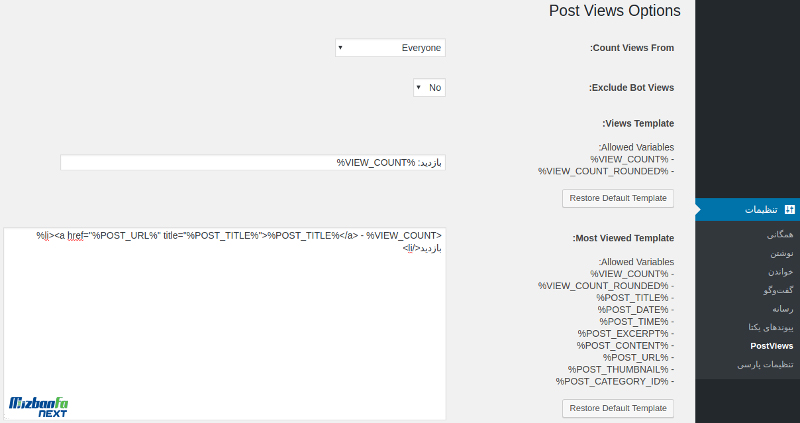Viewport: 800px width, 423px height.
Task: Restore default Views Template
Action: [618, 198]
